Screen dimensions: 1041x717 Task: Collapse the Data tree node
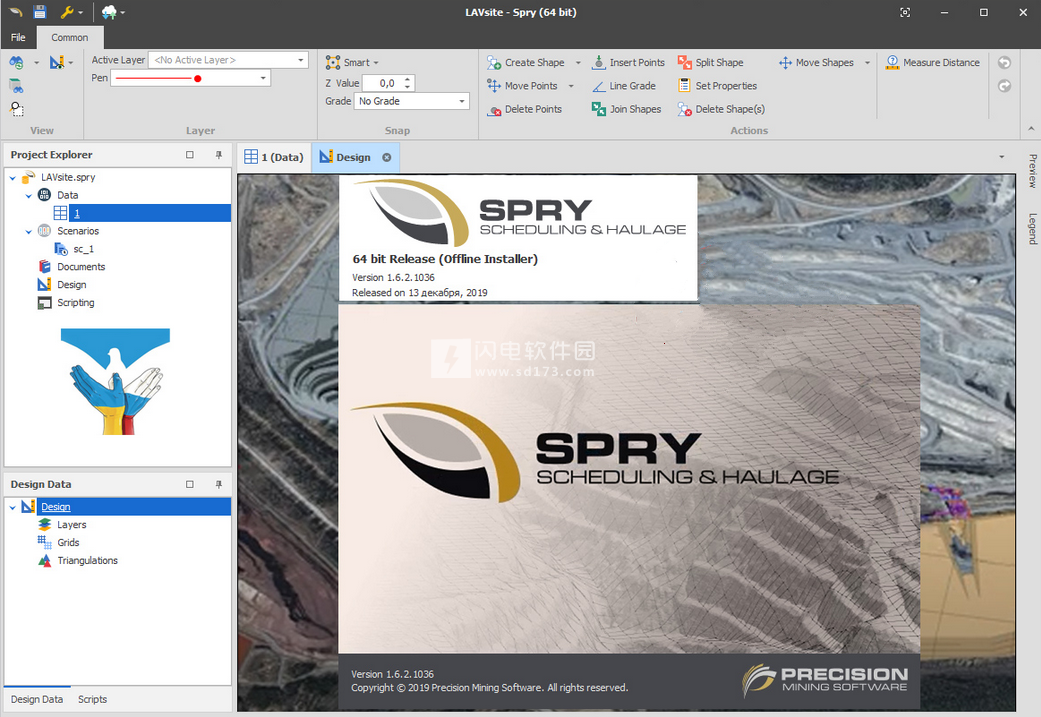pyautogui.click(x=29, y=195)
